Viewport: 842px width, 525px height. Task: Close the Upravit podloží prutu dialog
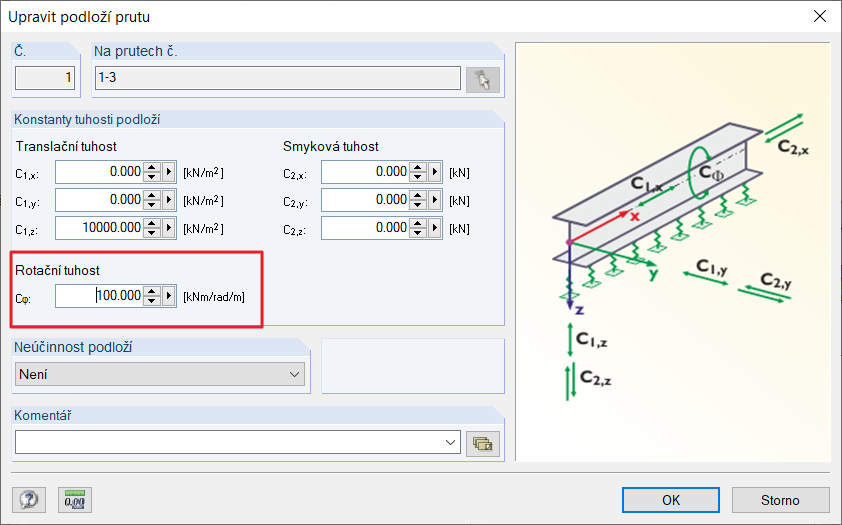coord(819,16)
